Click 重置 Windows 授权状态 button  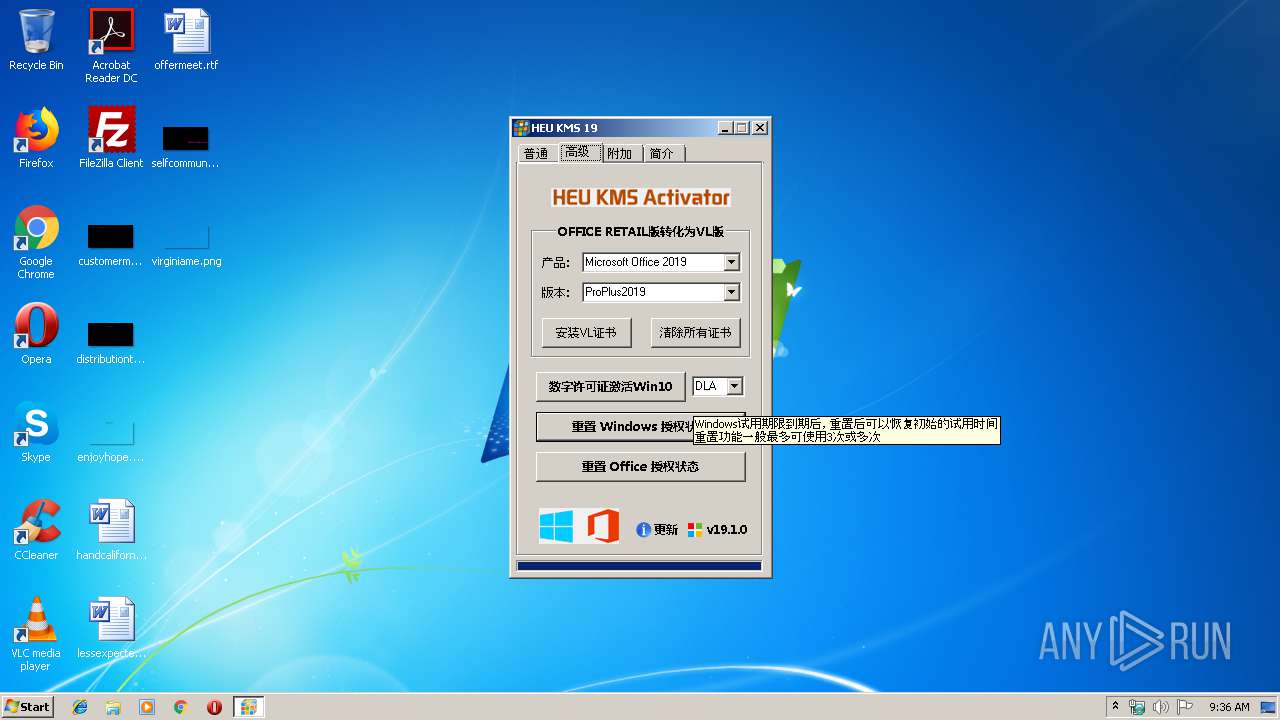click(640, 426)
